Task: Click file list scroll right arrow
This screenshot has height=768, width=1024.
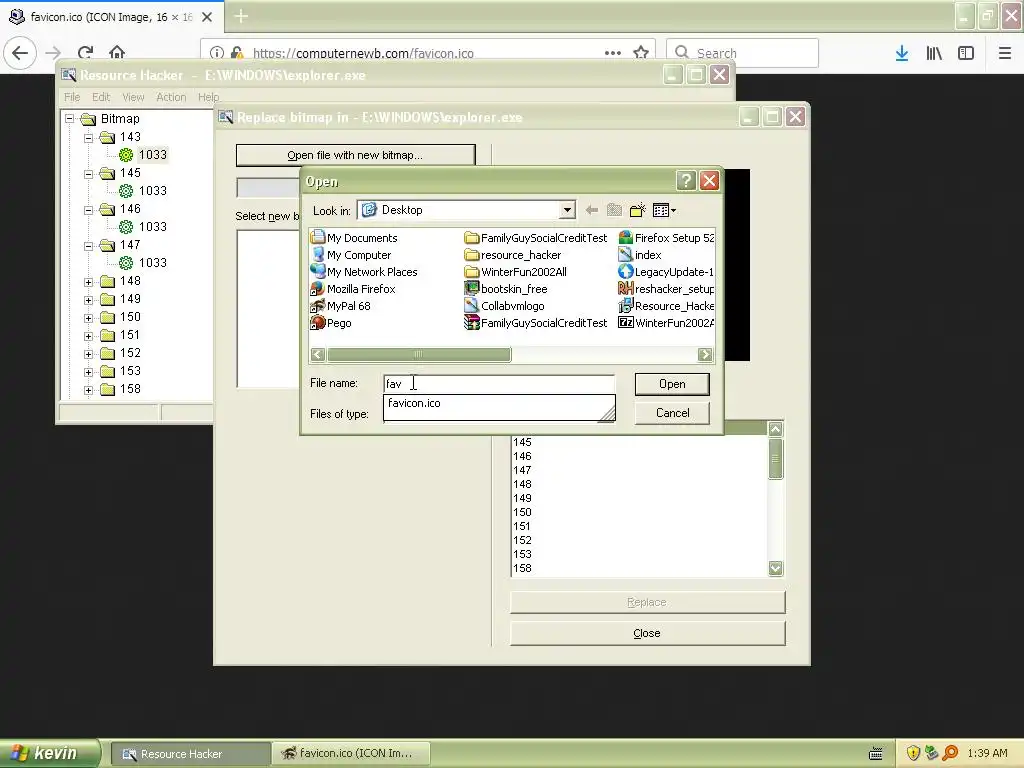Action: (705, 354)
